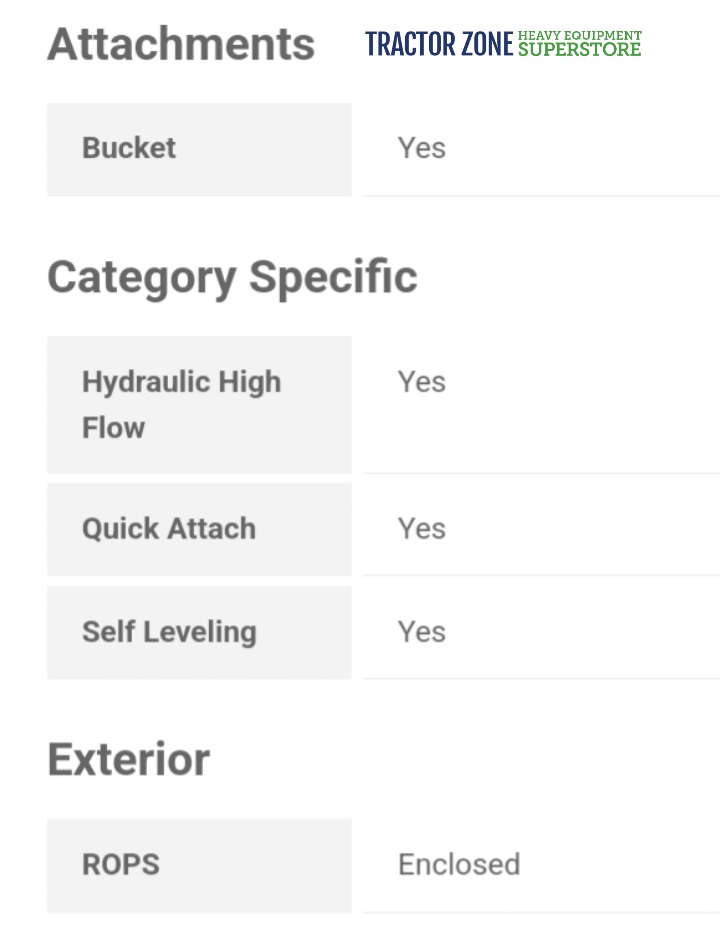This screenshot has height=950, width=720.
Task: Click the Exterior section heading
Action: tap(129, 760)
